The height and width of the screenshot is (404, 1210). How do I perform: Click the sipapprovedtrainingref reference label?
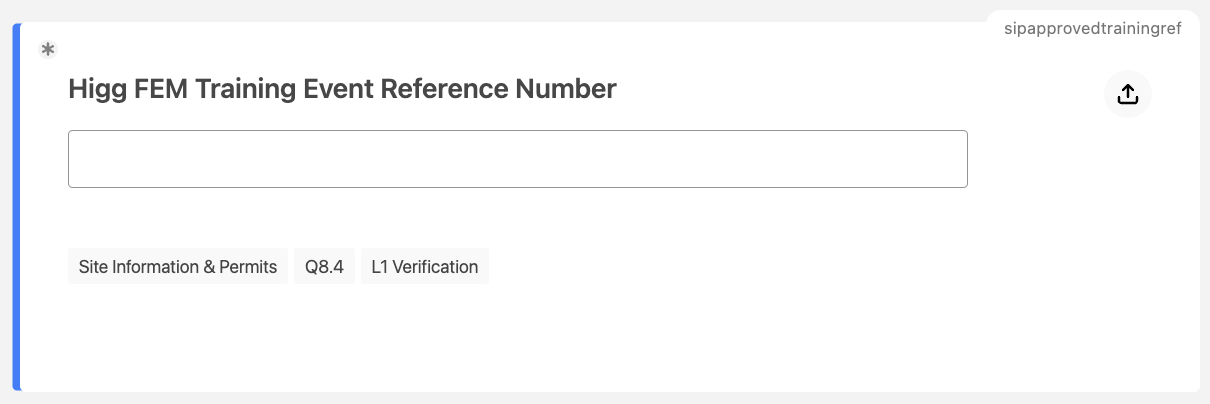coord(1092,29)
